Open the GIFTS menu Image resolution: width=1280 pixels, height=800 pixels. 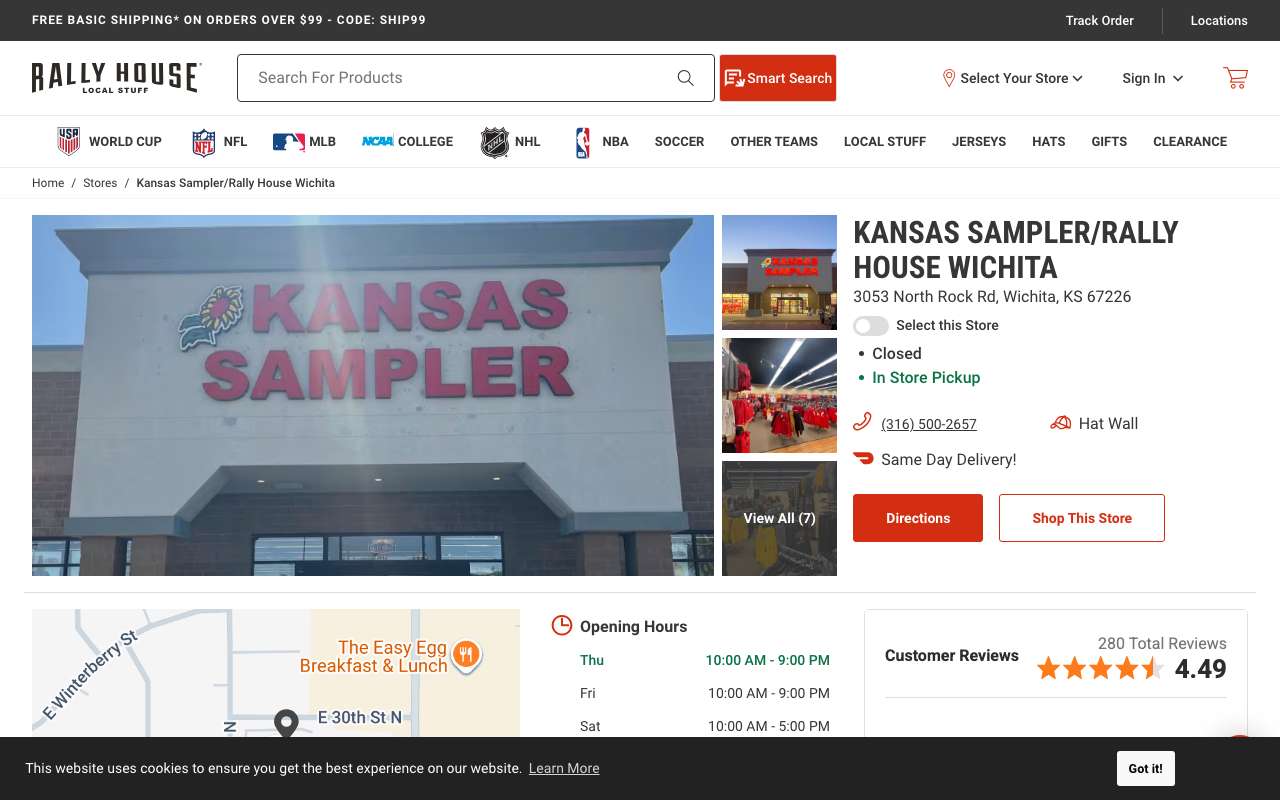pyautogui.click(x=1109, y=142)
